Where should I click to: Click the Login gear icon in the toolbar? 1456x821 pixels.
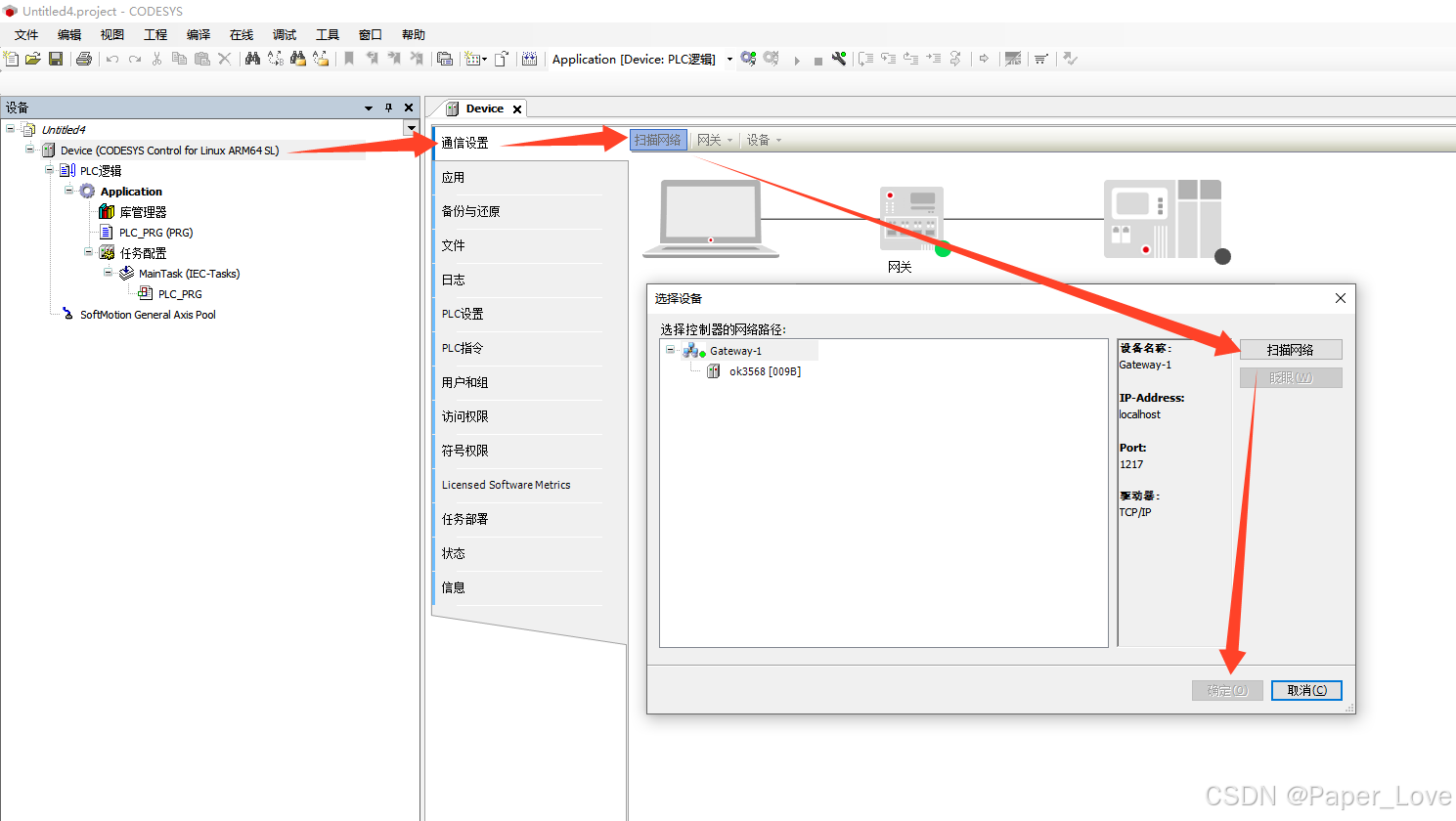pos(748,59)
